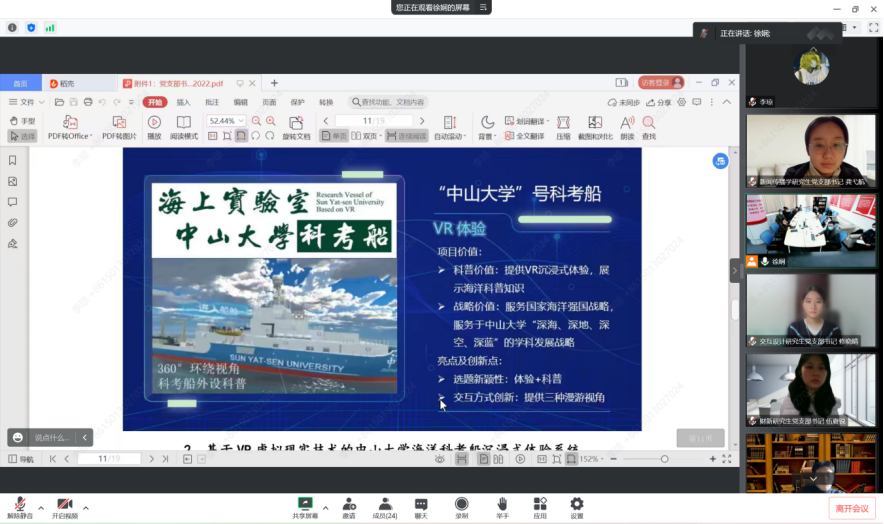Select the 选择 cursor tool
This screenshot has height=524, width=884.
point(23,136)
